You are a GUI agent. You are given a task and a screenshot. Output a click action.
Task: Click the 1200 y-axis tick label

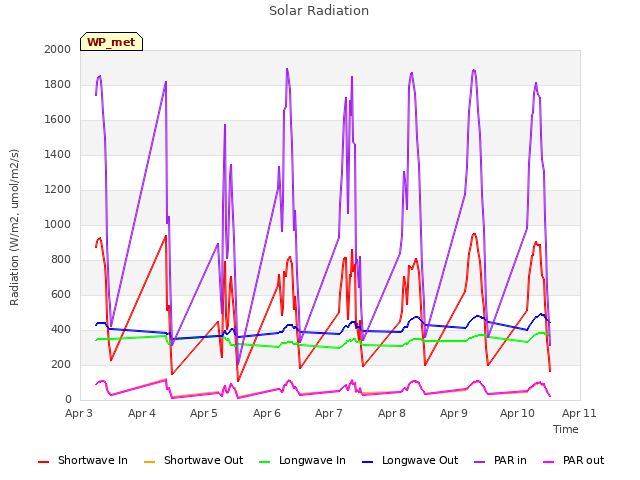click(x=58, y=189)
